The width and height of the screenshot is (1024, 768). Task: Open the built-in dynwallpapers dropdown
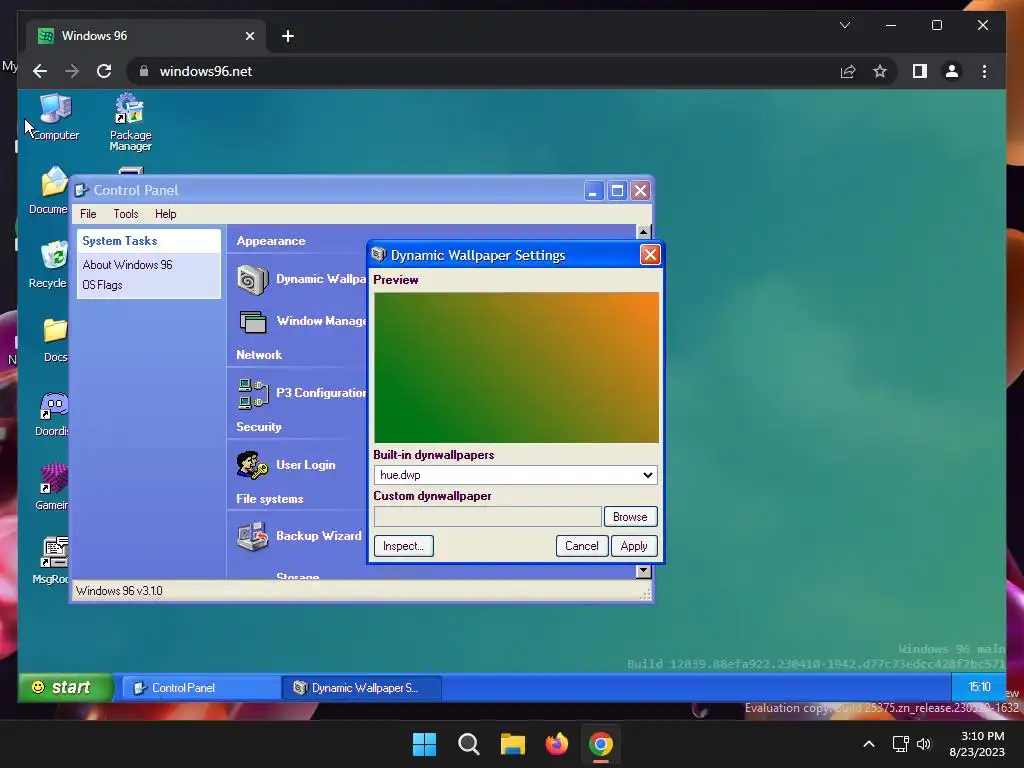coord(515,475)
